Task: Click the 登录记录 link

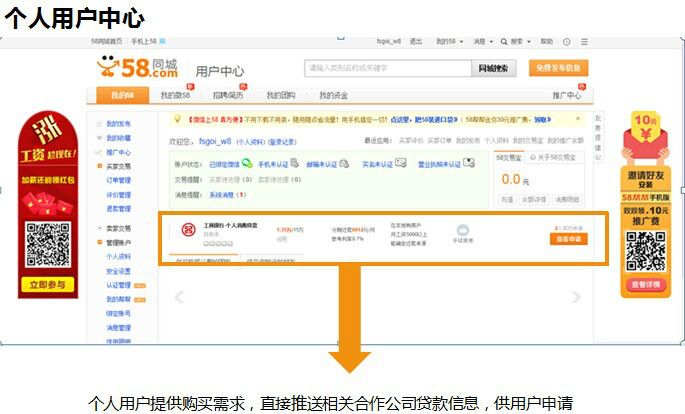Action: coord(282,142)
